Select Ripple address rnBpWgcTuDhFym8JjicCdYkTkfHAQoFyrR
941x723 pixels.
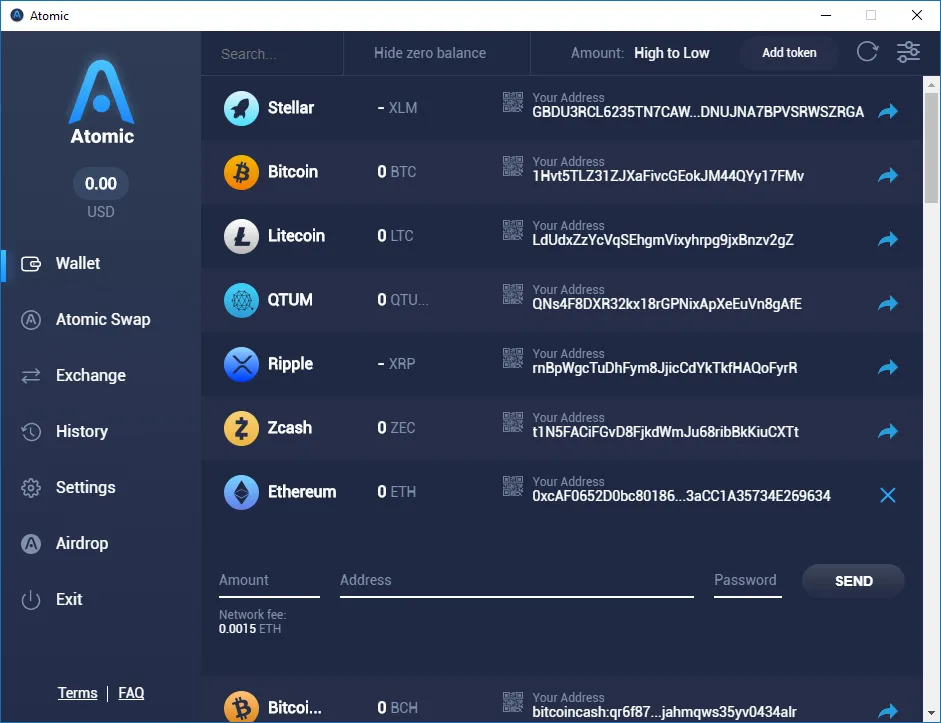tap(665, 368)
